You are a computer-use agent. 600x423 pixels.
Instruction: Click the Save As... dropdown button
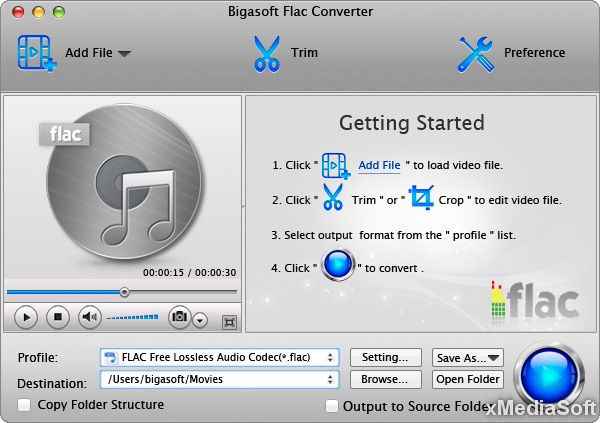click(468, 358)
